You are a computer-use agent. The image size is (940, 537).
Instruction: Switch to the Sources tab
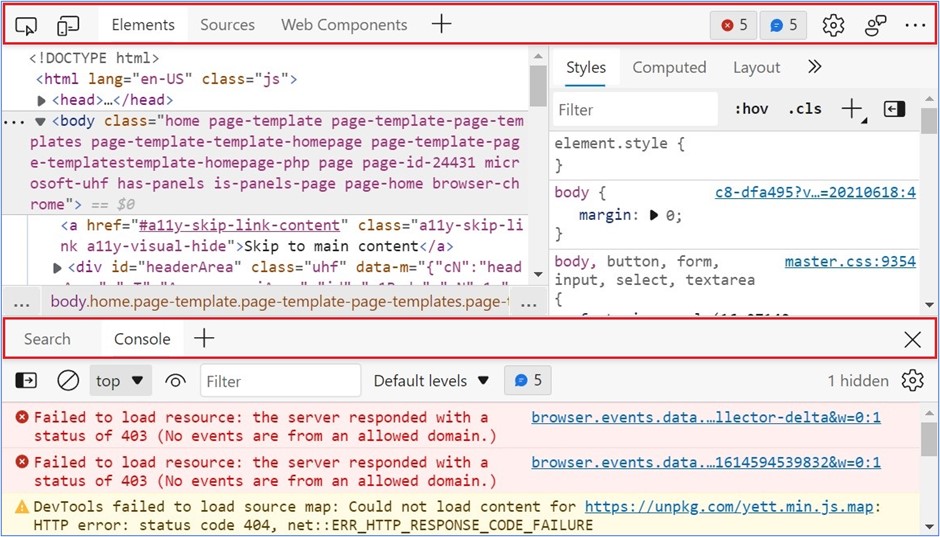pyautogui.click(x=227, y=25)
